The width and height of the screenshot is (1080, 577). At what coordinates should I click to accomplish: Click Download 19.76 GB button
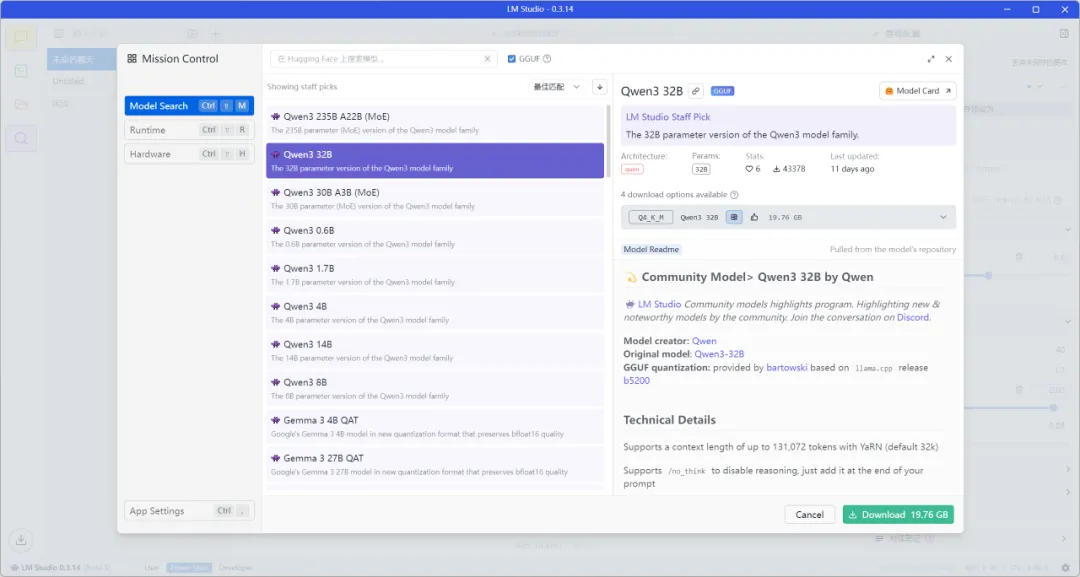(x=898, y=514)
